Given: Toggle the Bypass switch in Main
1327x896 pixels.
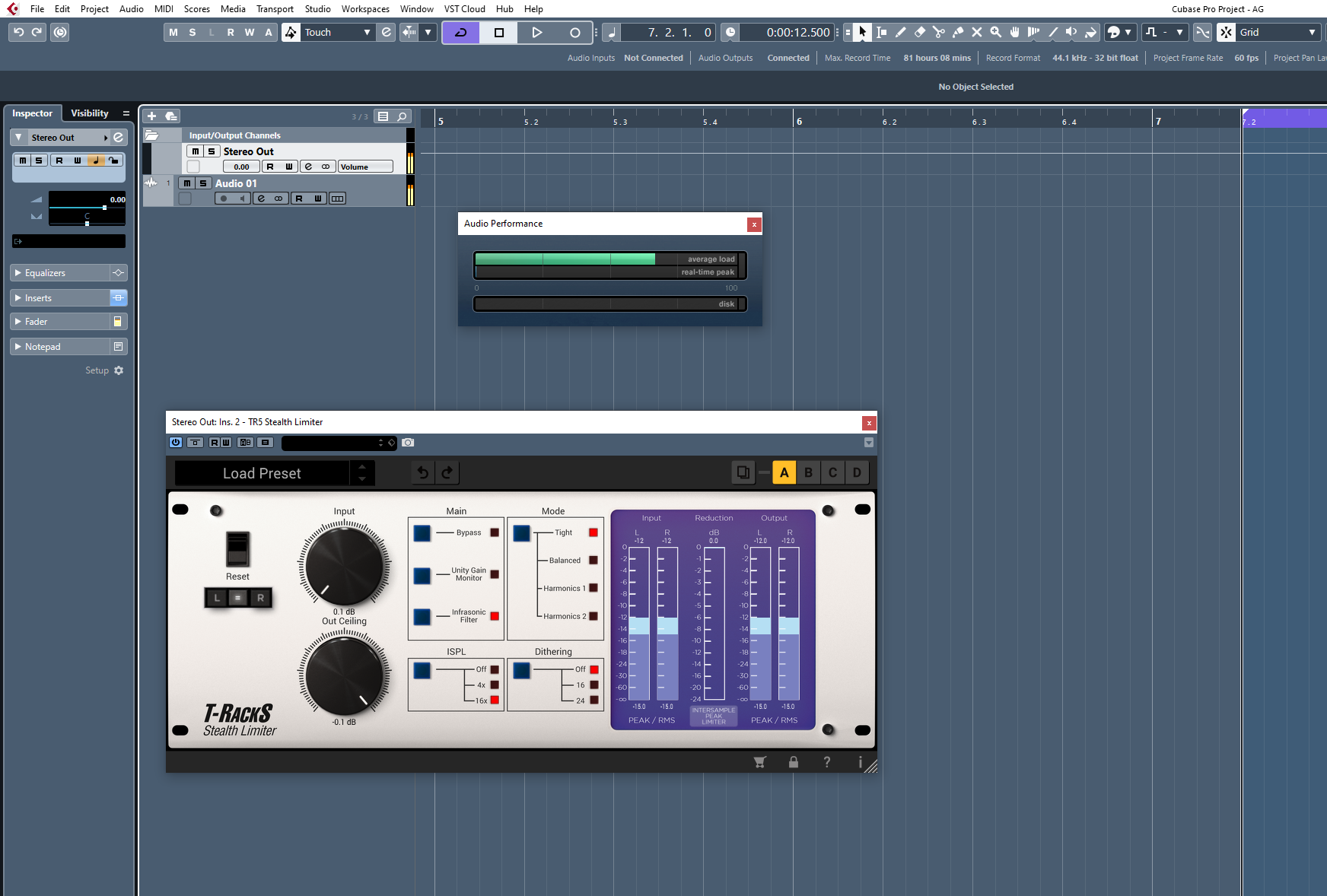Looking at the screenshot, I should pos(422,532).
